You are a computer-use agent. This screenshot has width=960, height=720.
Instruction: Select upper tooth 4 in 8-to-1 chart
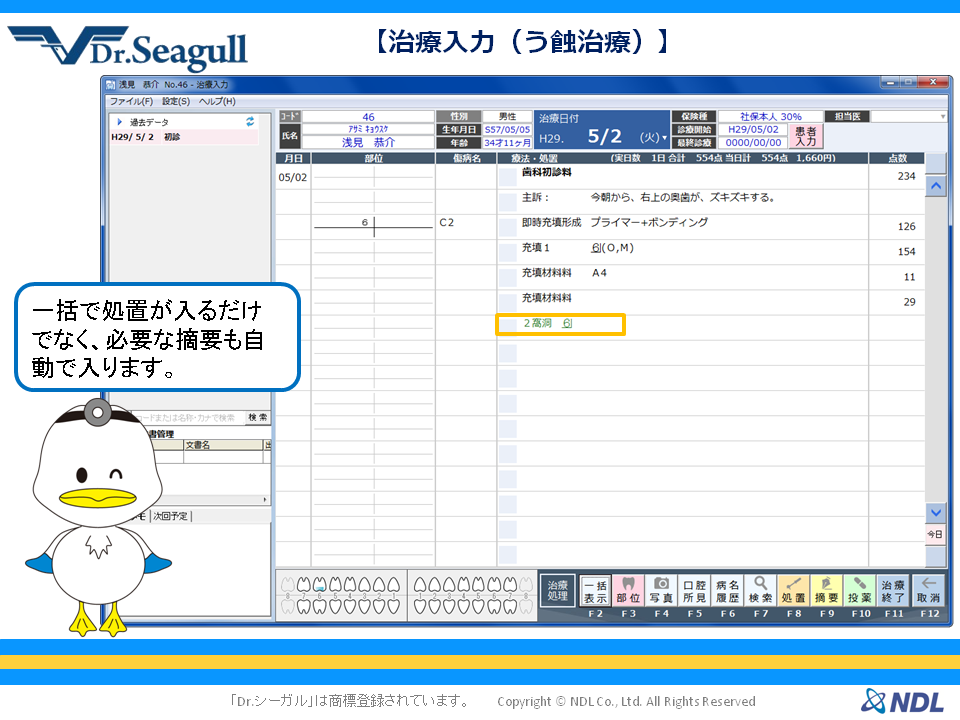click(x=349, y=585)
